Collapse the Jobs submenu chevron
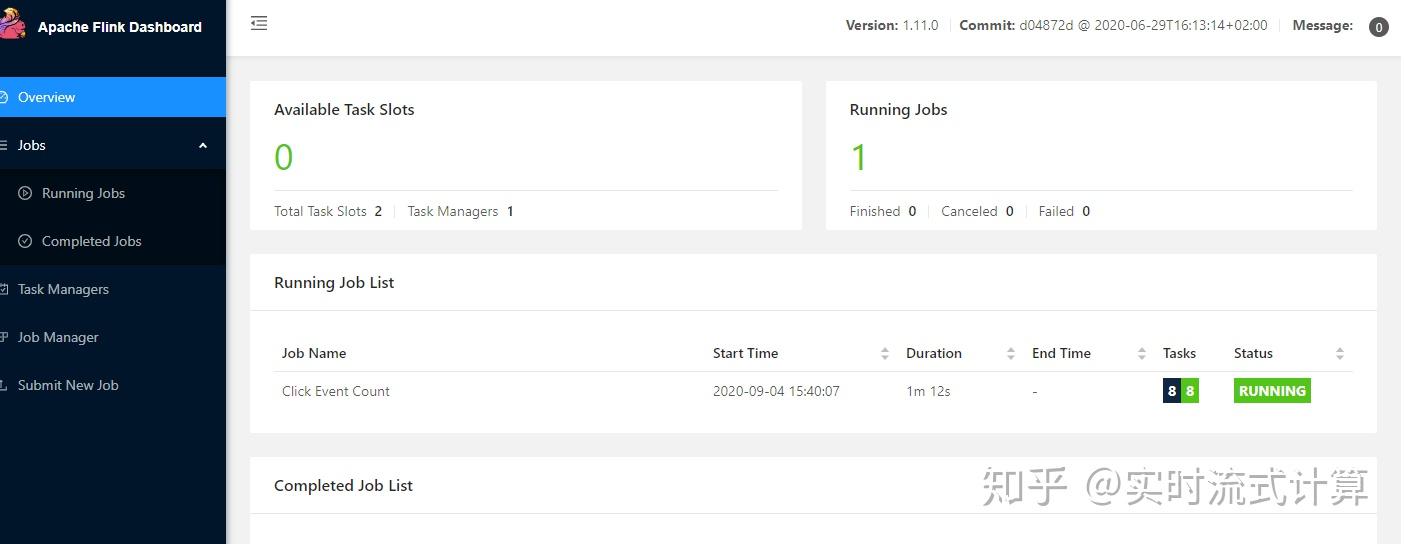Image resolution: width=1404 pixels, height=544 pixels. 203,145
